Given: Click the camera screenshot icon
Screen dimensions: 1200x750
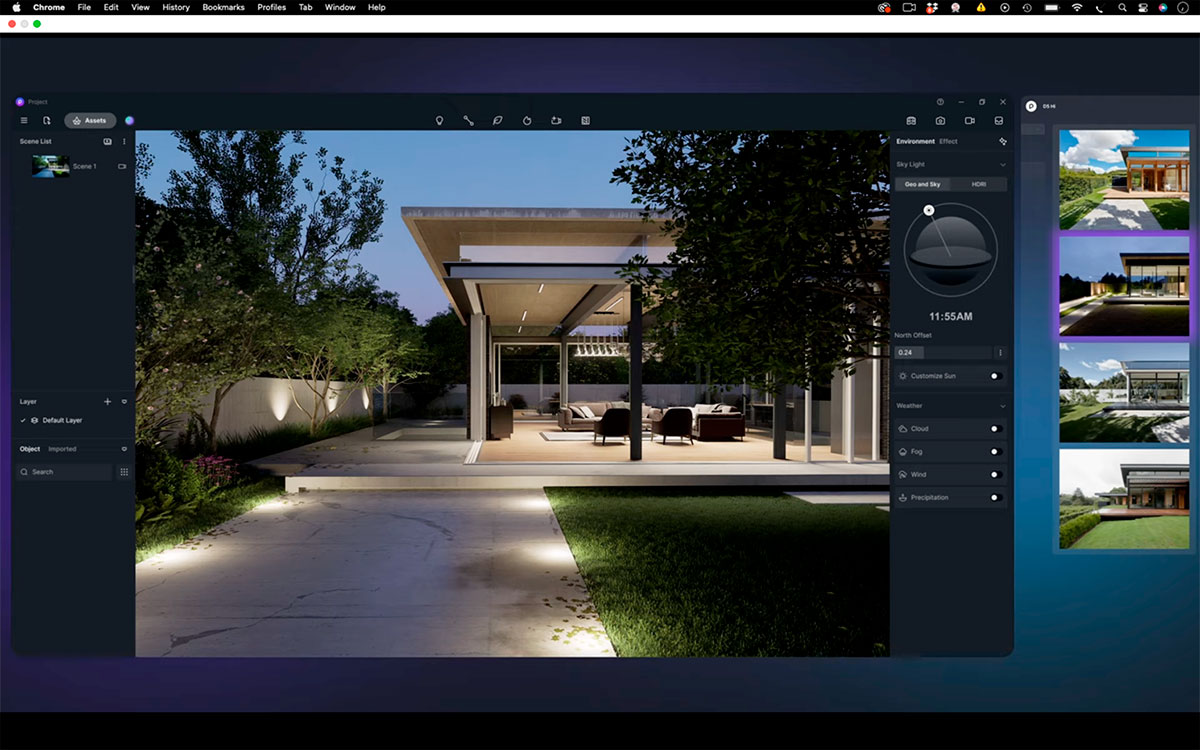Looking at the screenshot, I should click(940, 120).
